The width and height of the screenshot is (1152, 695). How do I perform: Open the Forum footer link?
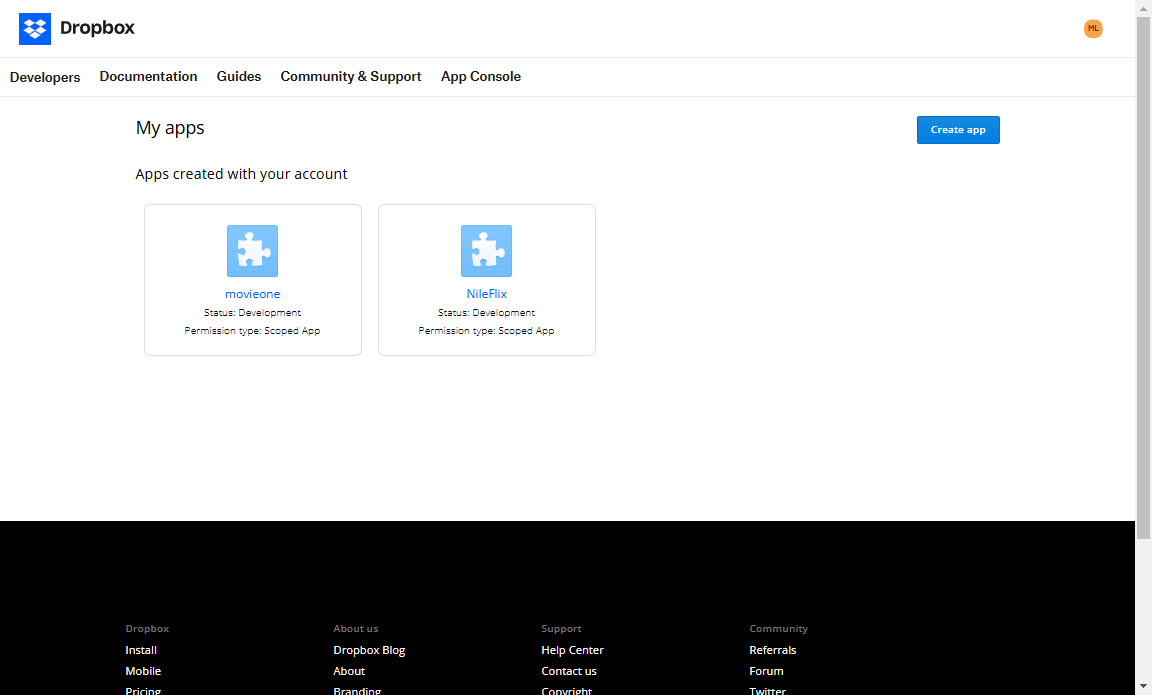coord(766,671)
